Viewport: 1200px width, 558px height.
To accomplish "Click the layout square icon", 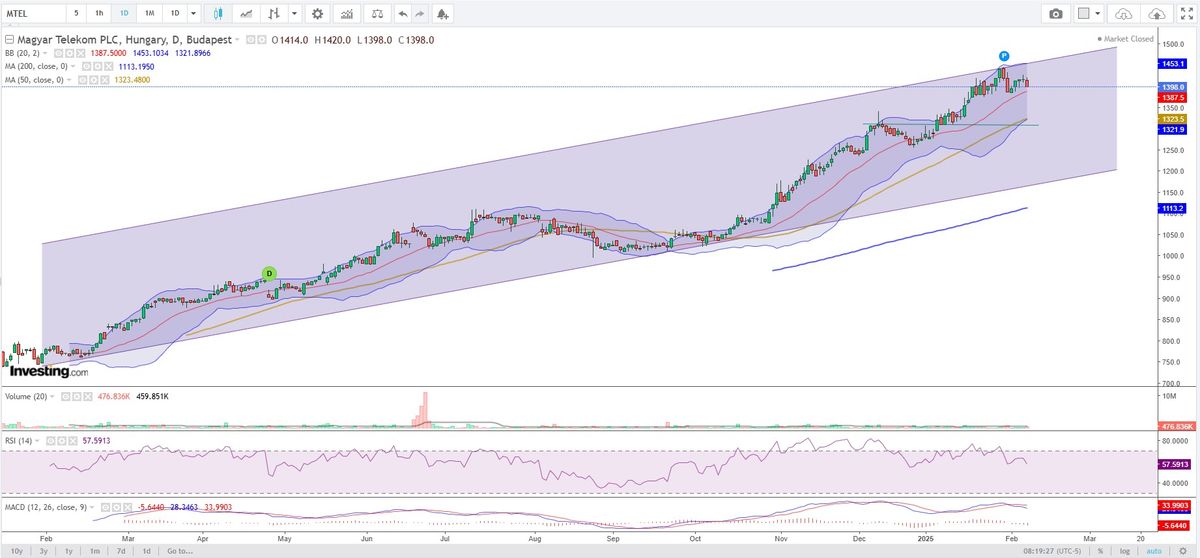I will [1084, 14].
